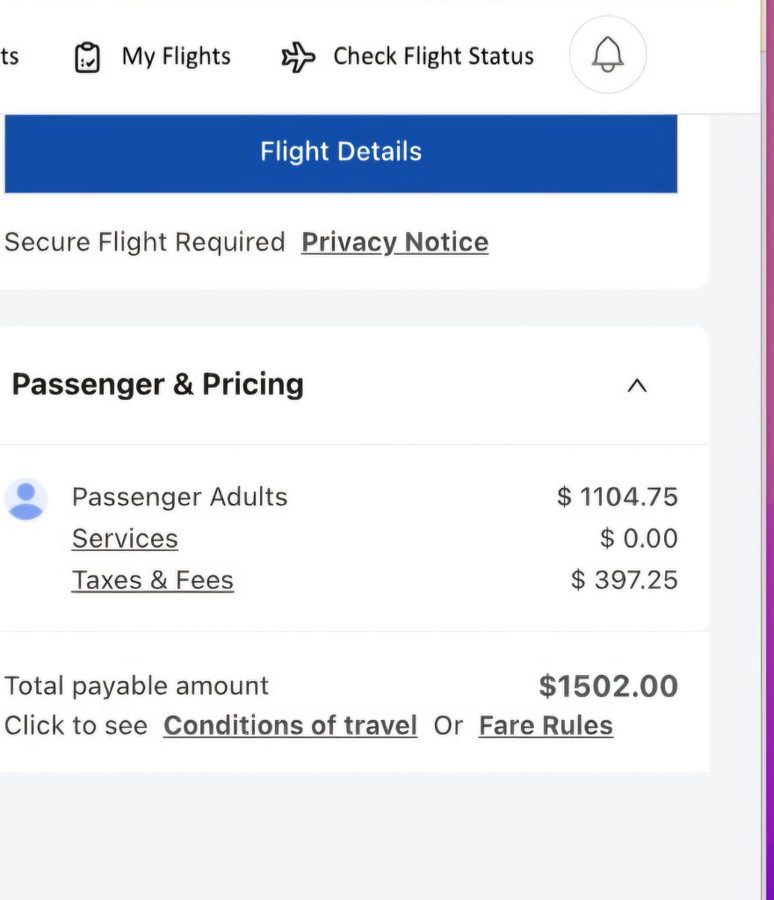Click the Secure Flight Required text
The height and width of the screenshot is (900, 774).
pos(145,242)
